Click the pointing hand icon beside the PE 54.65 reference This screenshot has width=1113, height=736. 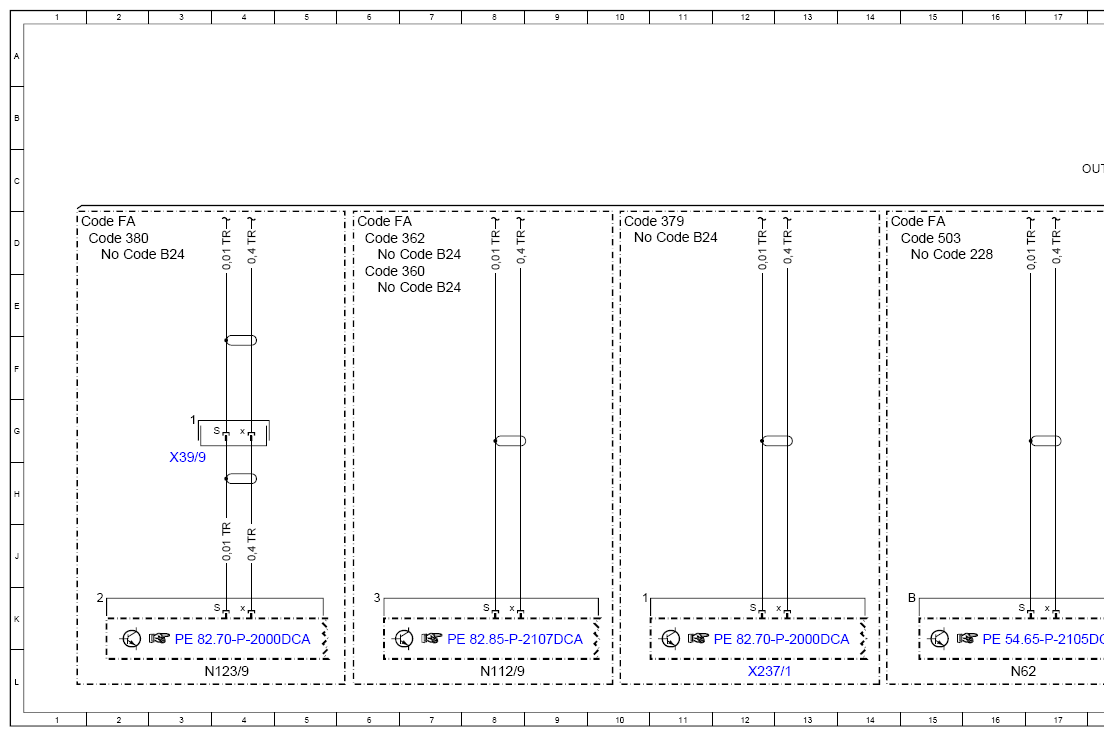pos(967,639)
